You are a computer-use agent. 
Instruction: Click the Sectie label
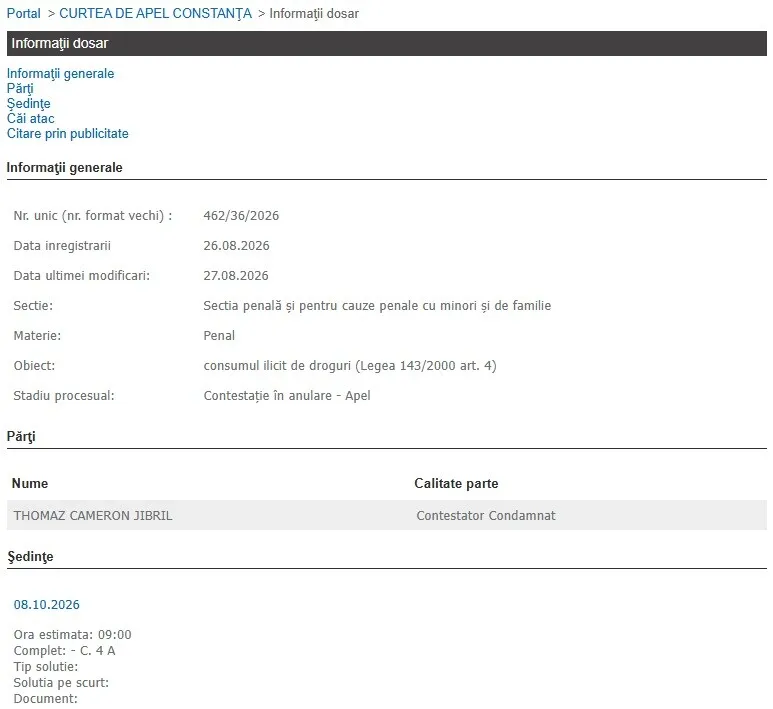click(33, 306)
